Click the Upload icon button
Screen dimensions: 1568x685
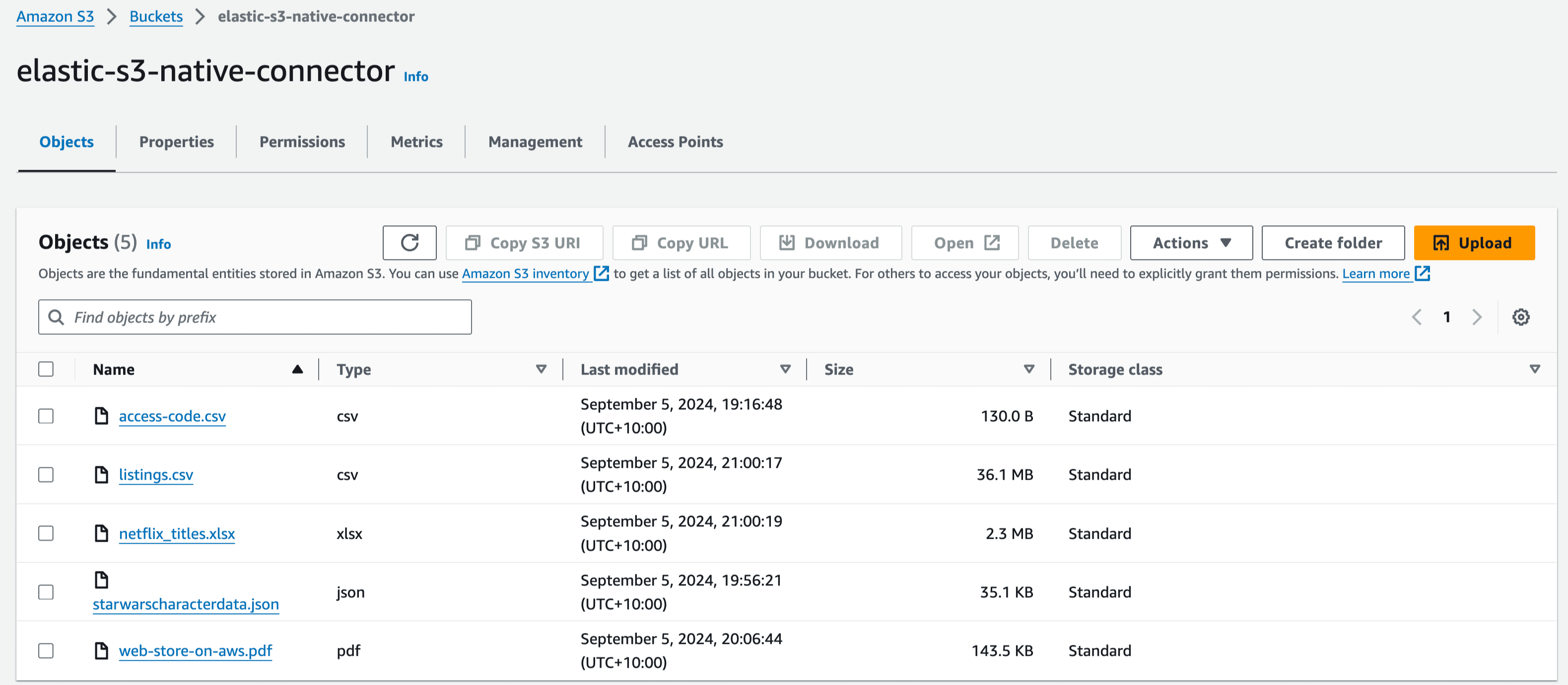point(1441,242)
